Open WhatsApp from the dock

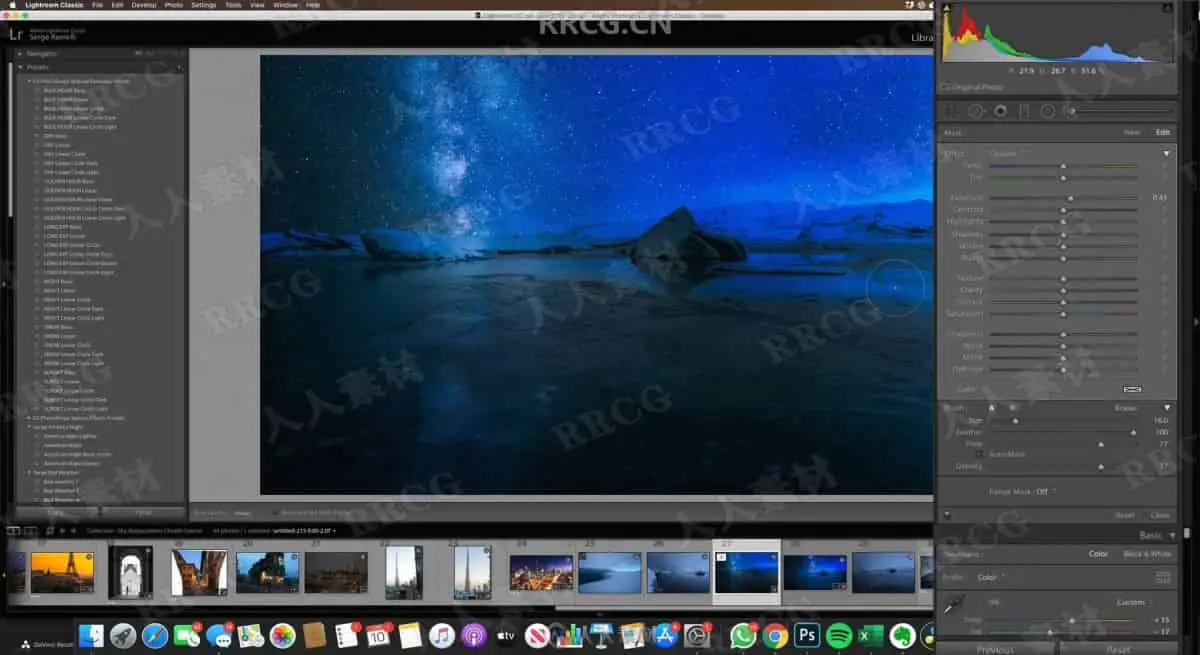tap(743, 635)
